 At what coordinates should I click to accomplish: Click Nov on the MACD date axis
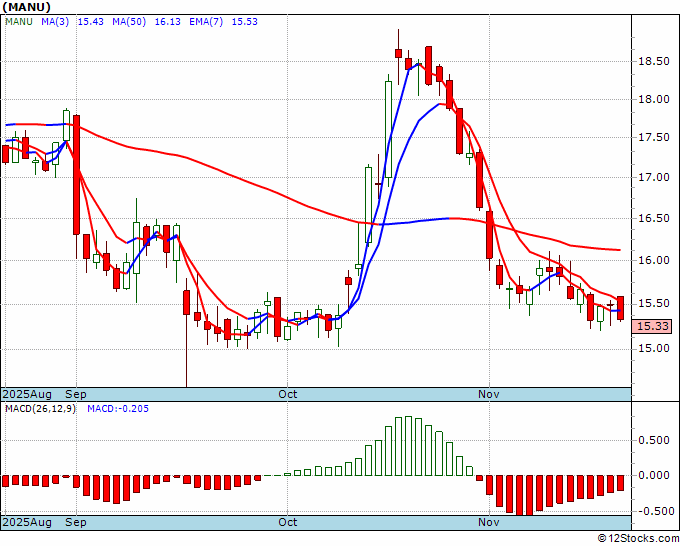(489, 522)
